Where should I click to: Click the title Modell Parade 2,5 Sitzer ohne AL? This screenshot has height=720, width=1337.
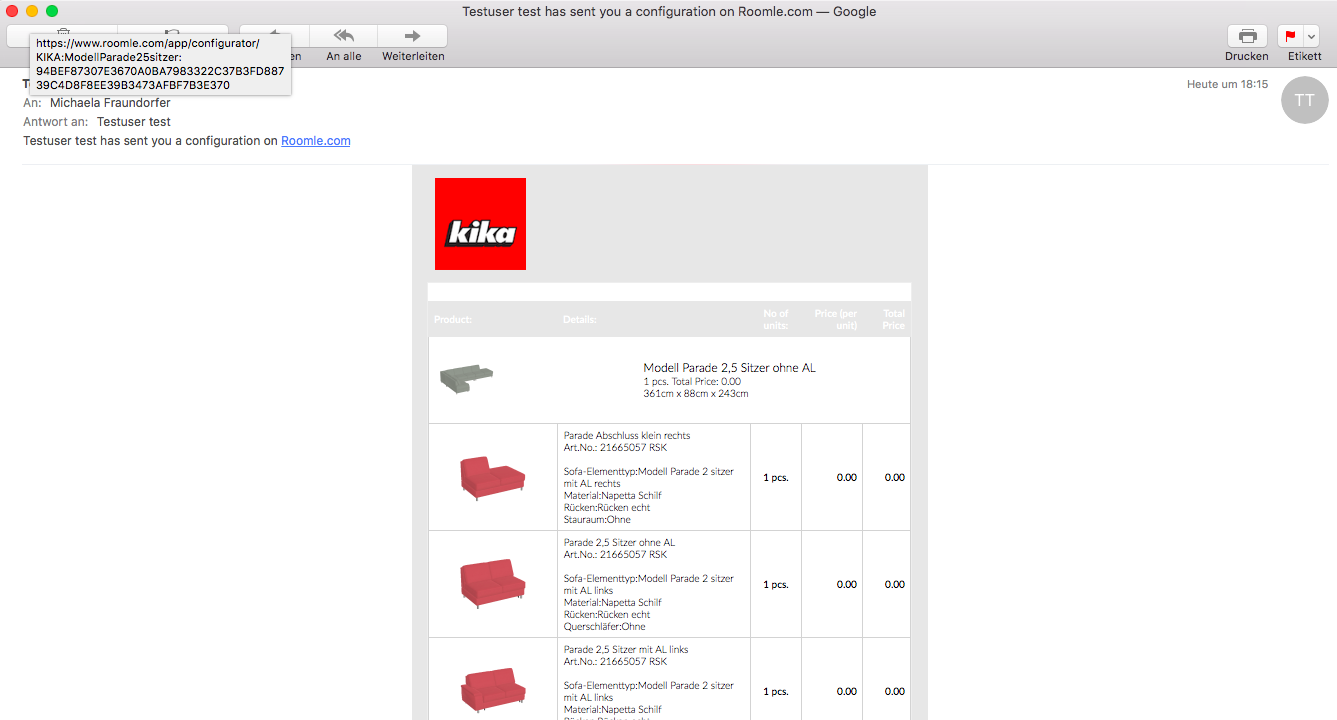[729, 368]
